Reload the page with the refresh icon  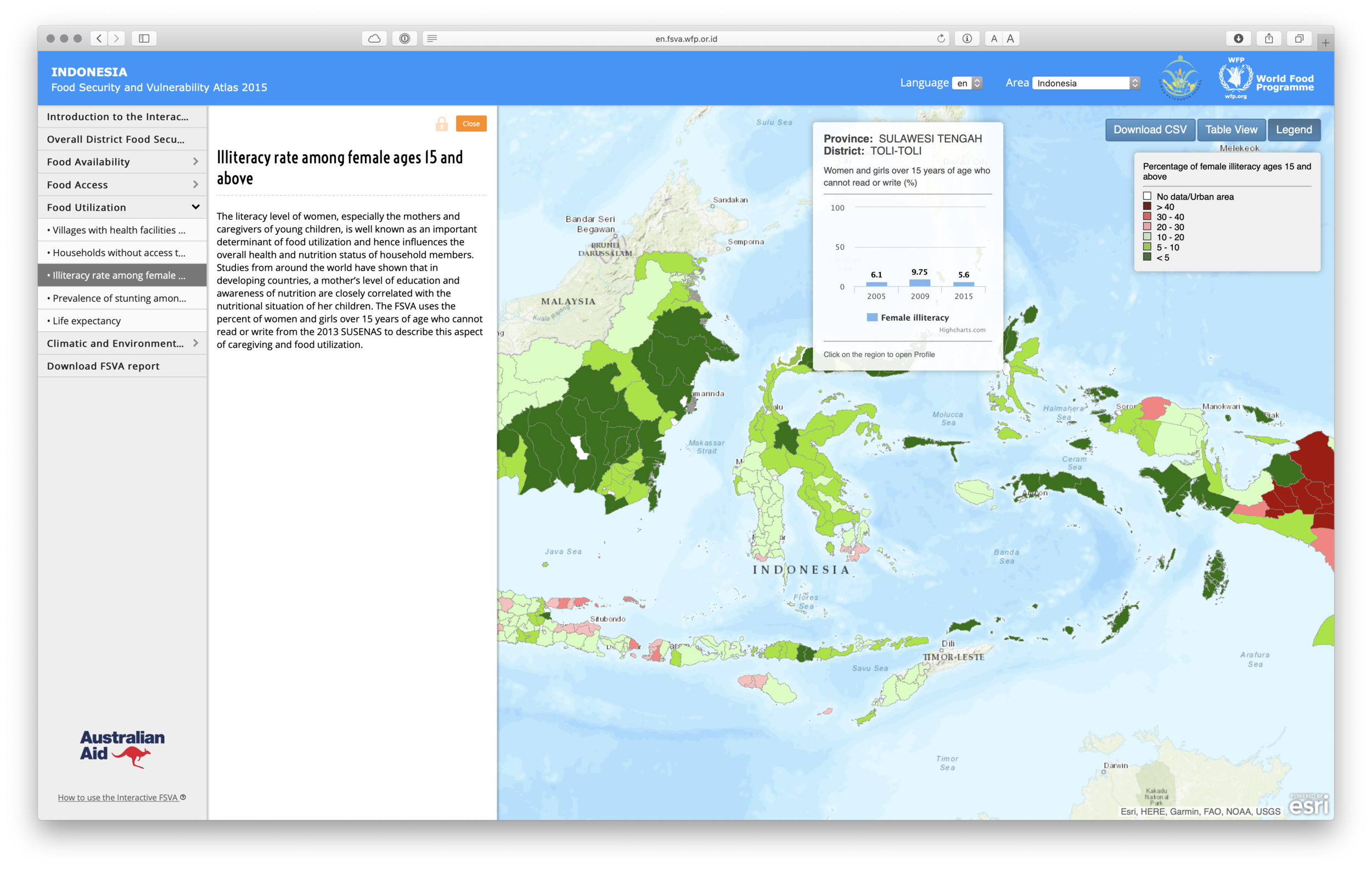941,38
